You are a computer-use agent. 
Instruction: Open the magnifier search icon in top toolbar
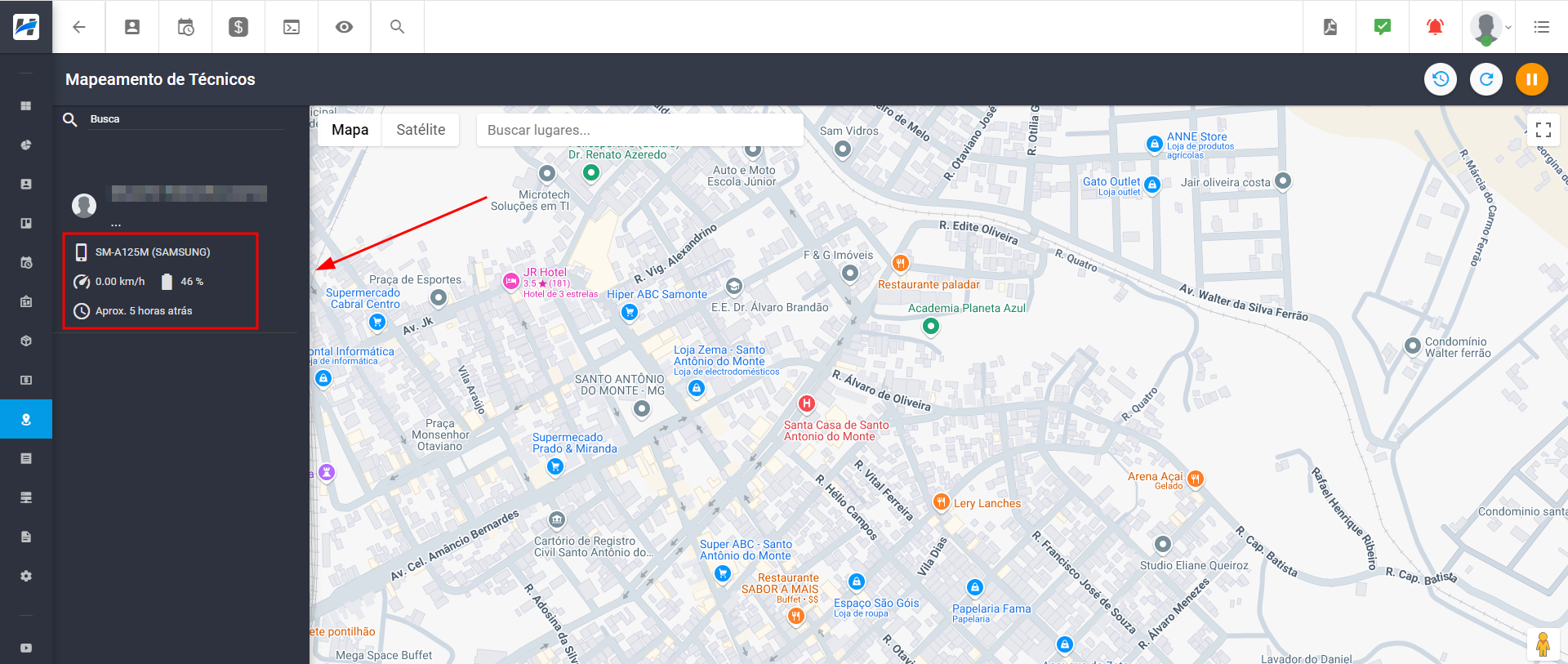click(398, 27)
